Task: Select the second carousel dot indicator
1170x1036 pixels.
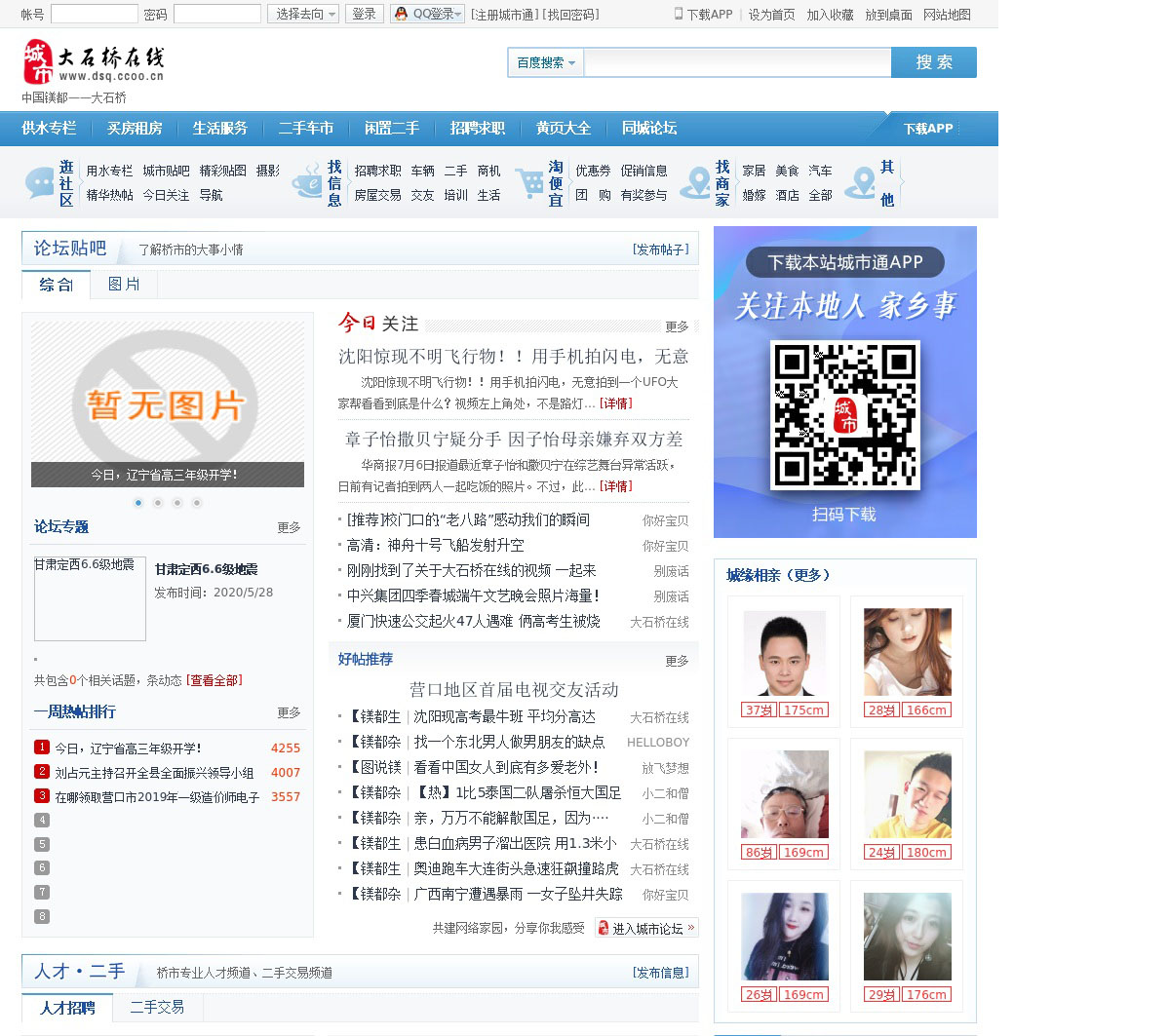Action: pos(158,503)
